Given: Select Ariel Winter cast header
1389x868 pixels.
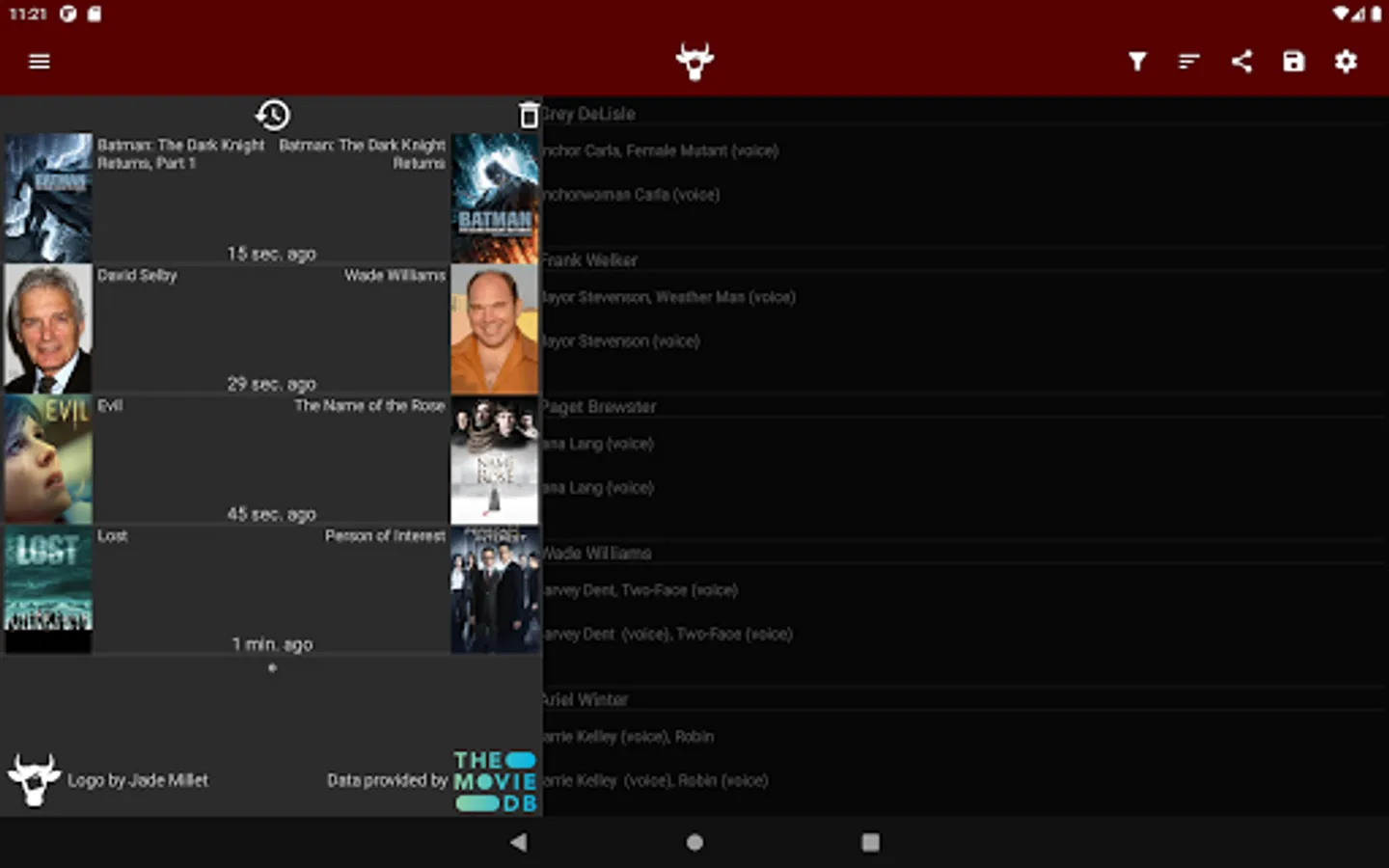Looking at the screenshot, I should (586, 700).
